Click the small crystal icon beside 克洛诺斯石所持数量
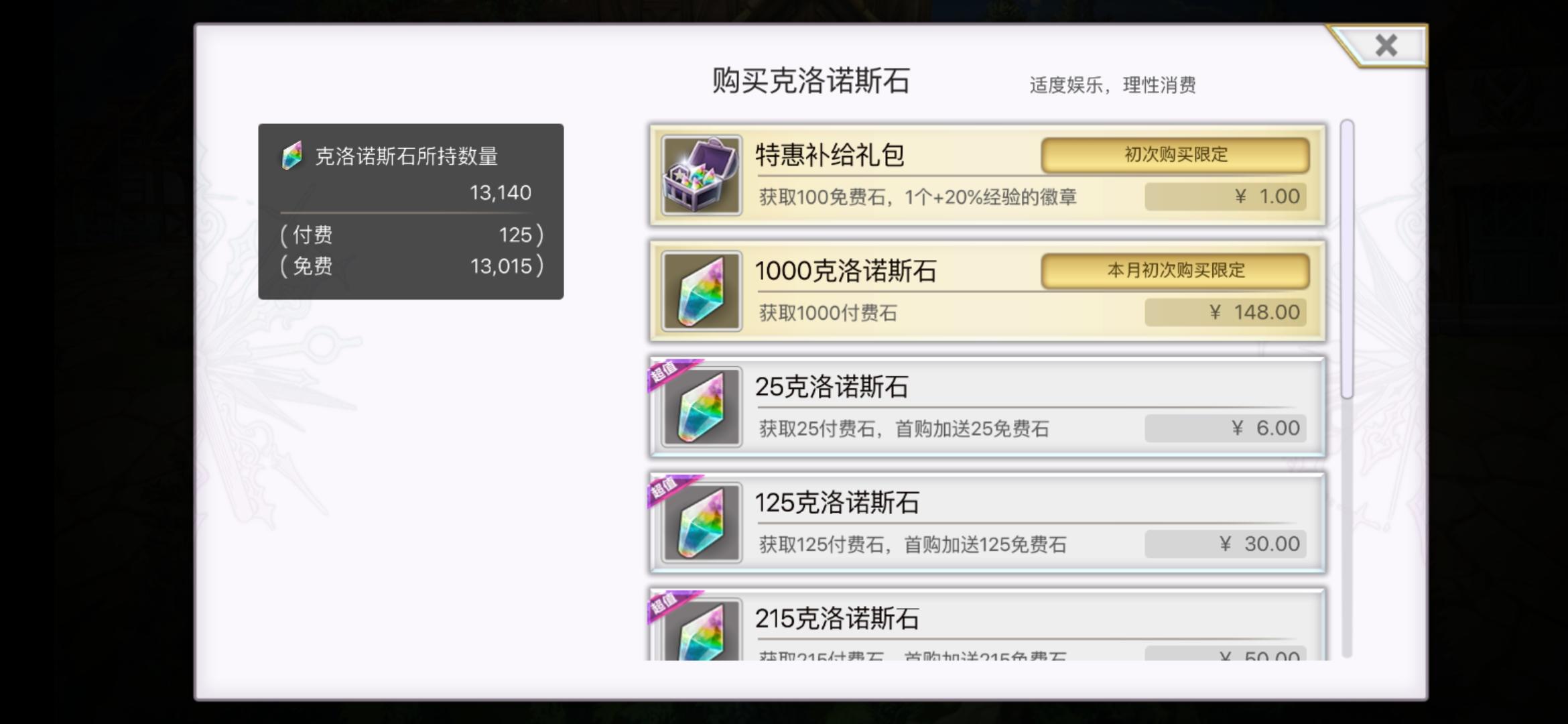The image size is (1568, 724). pos(292,156)
